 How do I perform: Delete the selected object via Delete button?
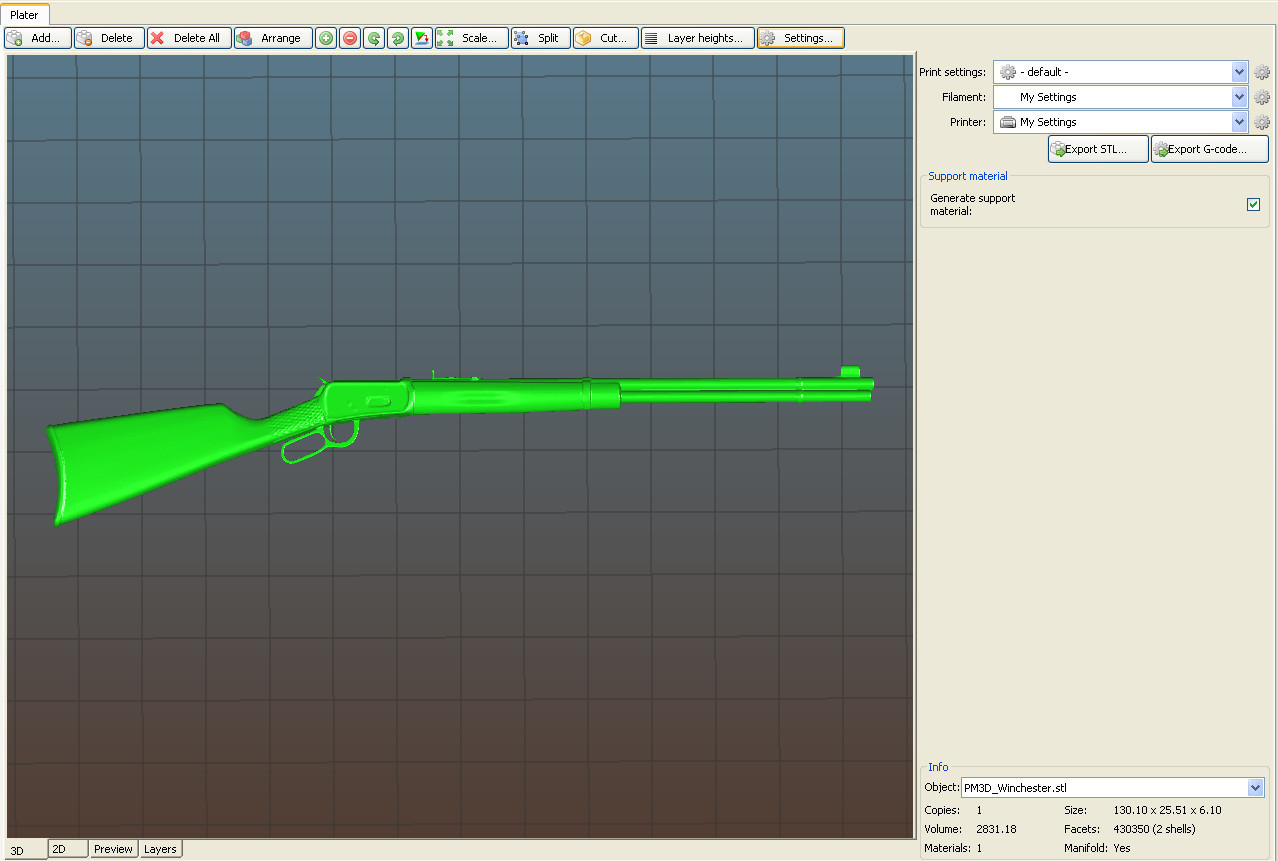pos(109,38)
